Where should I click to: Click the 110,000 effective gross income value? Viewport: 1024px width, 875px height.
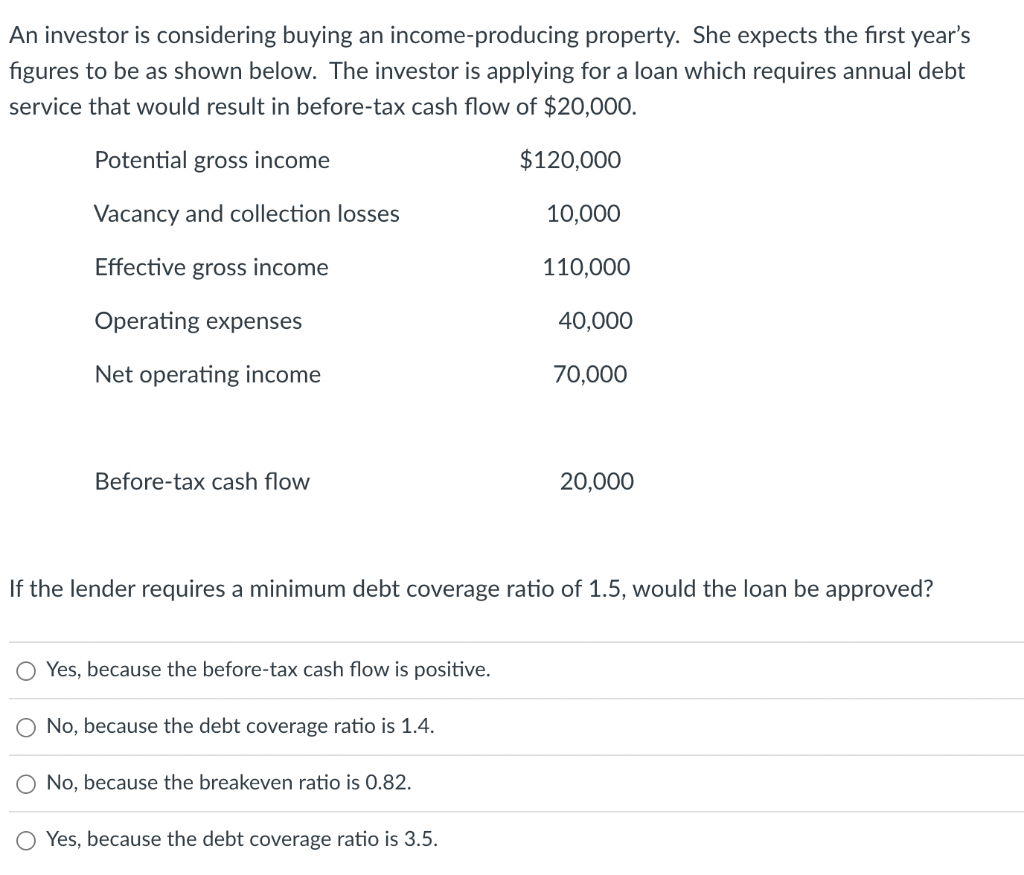(586, 268)
